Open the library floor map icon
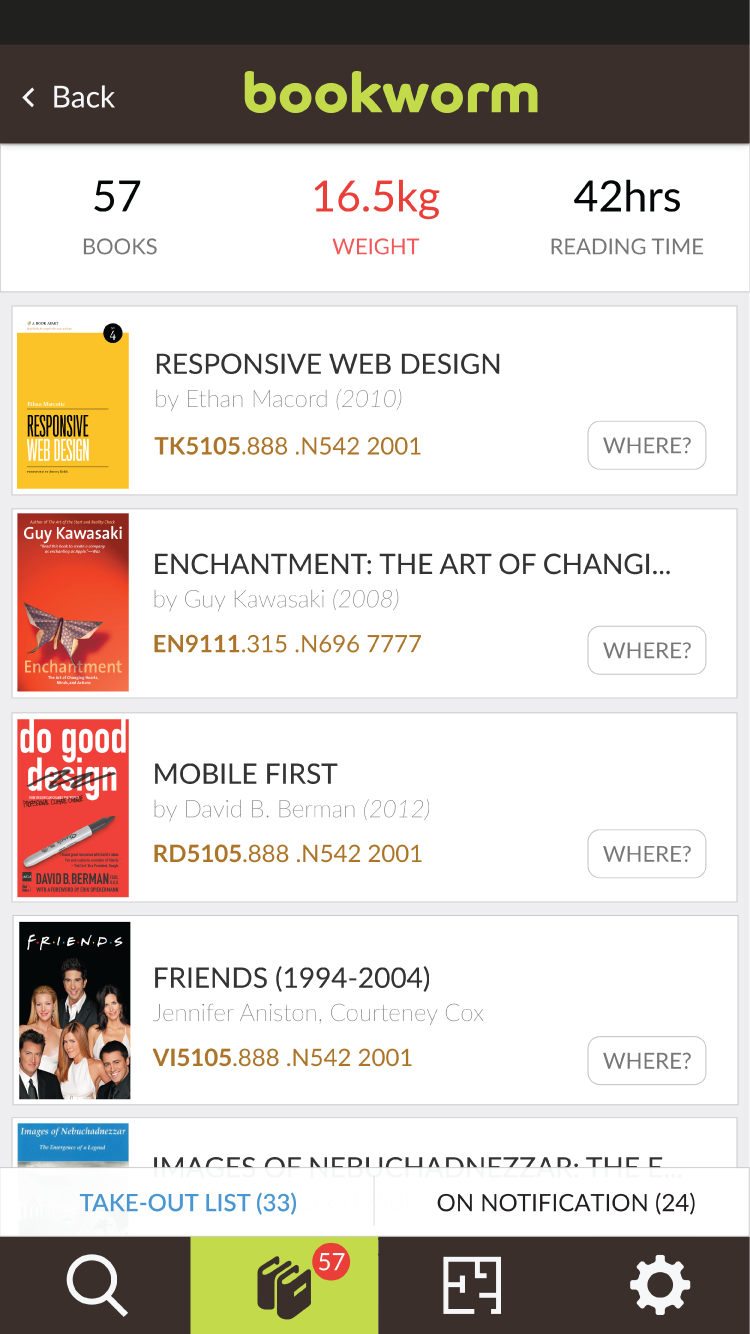Image resolution: width=750 pixels, height=1334 pixels. point(471,1285)
